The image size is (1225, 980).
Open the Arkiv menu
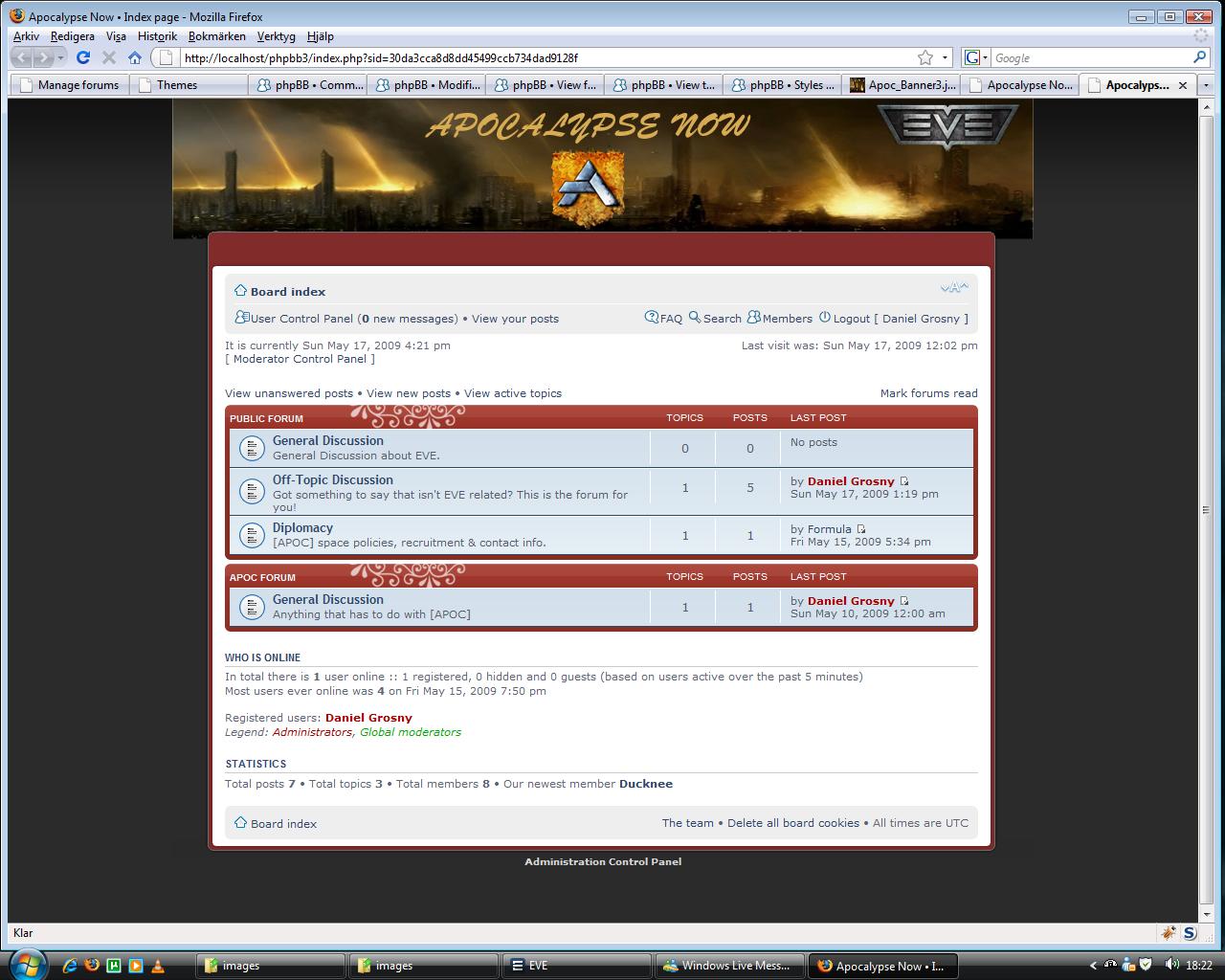(26, 36)
